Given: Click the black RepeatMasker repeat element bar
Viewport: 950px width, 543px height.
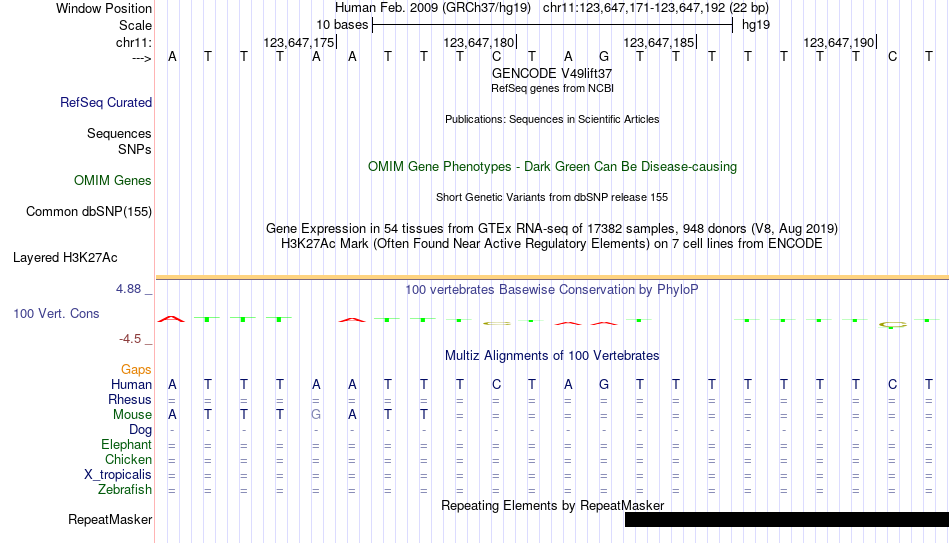Looking at the screenshot, I should 787,519.
